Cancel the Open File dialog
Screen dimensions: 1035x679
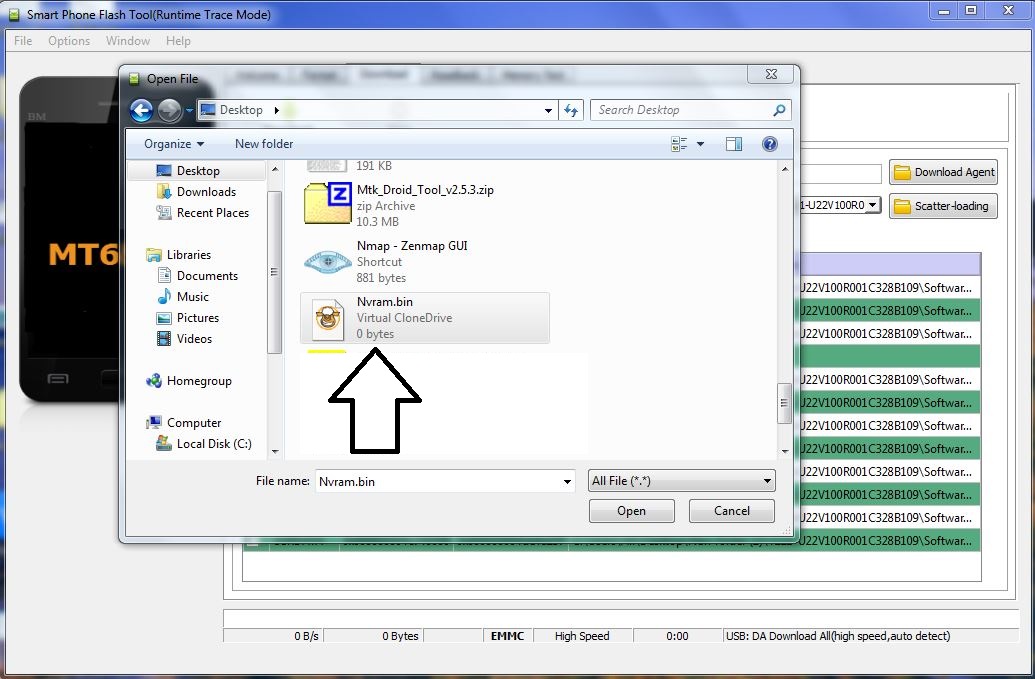coord(732,511)
